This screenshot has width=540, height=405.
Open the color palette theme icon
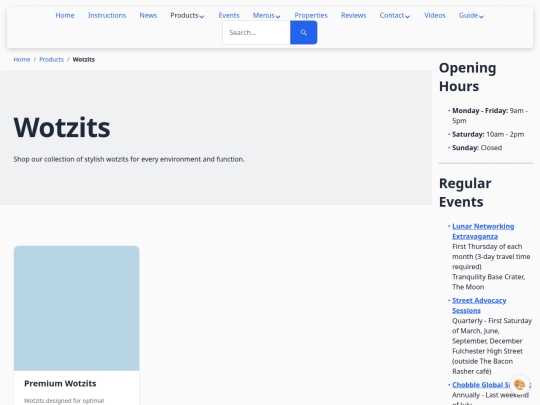[519, 384]
